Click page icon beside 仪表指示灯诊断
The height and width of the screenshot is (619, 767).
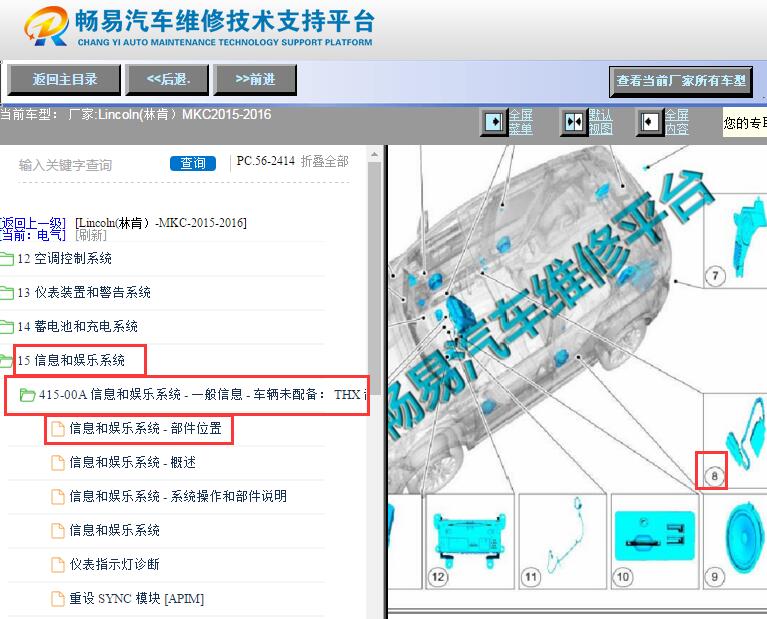(x=58, y=565)
